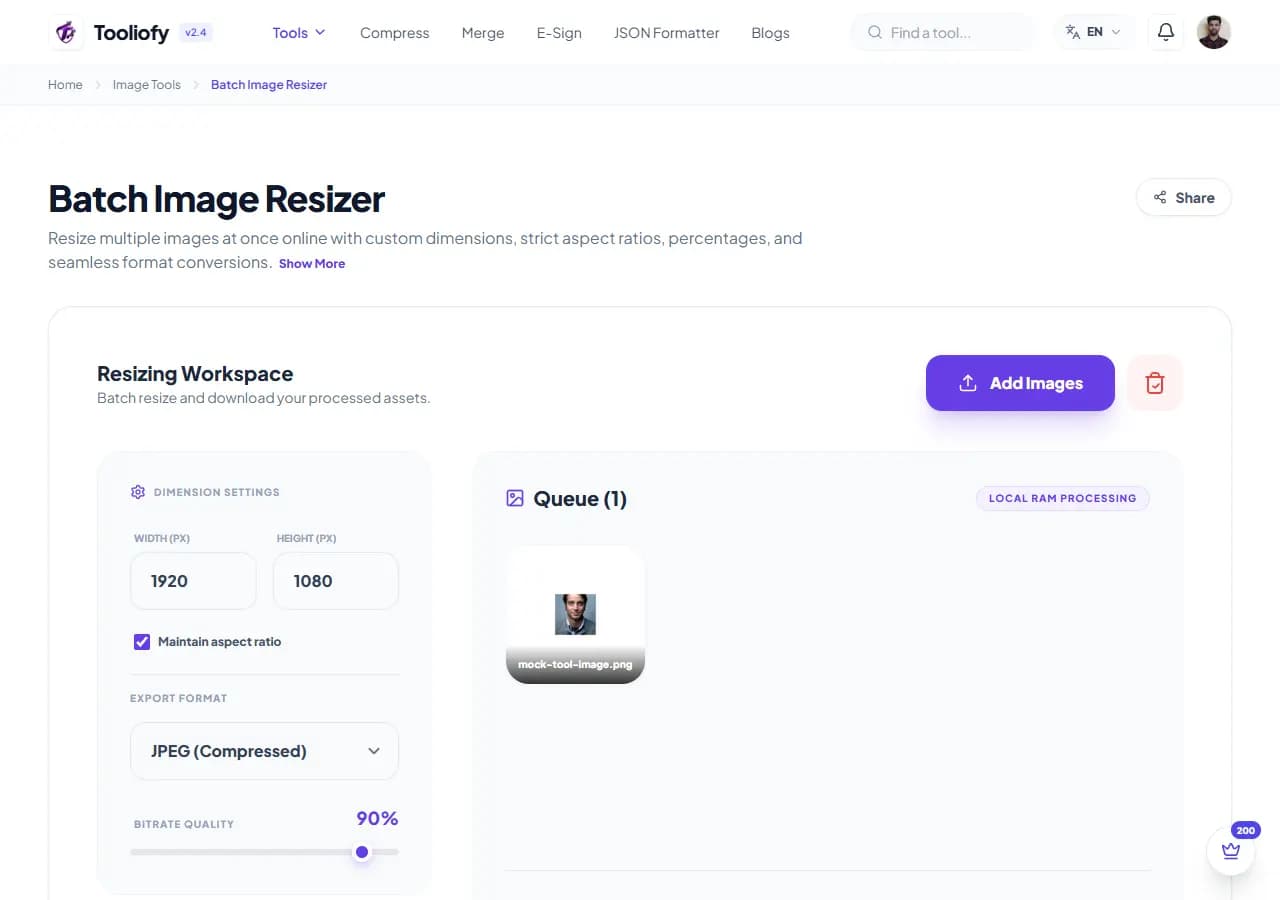This screenshot has width=1280, height=900.
Task: Go to Compress in navigation
Action: pyautogui.click(x=394, y=33)
